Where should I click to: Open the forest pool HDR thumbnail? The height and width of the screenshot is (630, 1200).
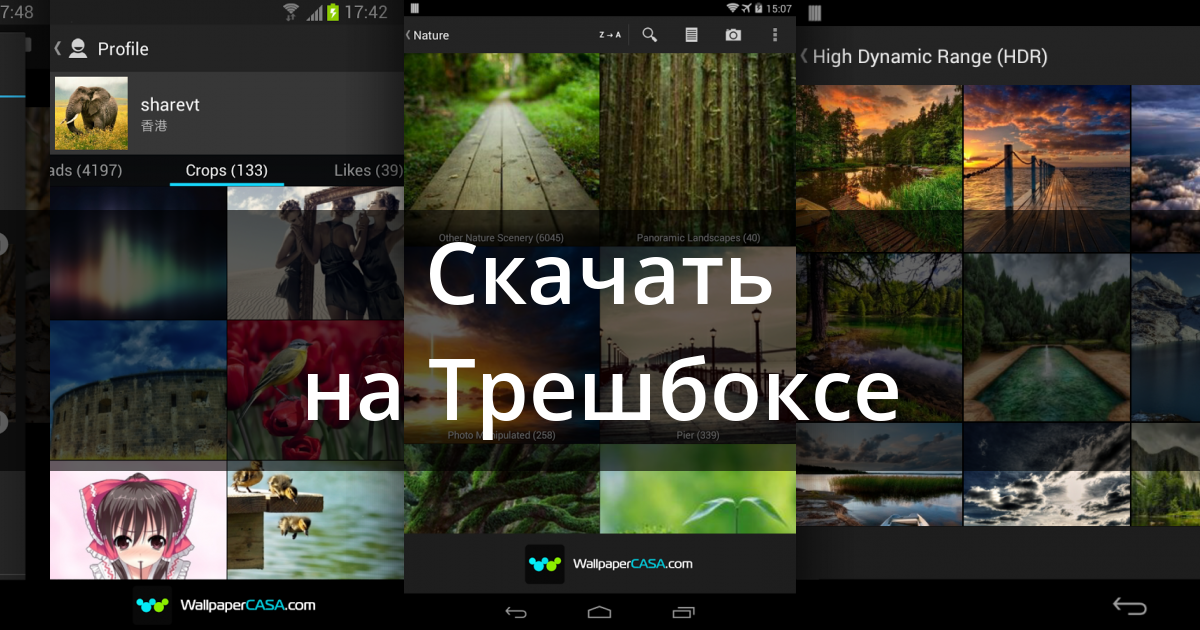[1047, 338]
